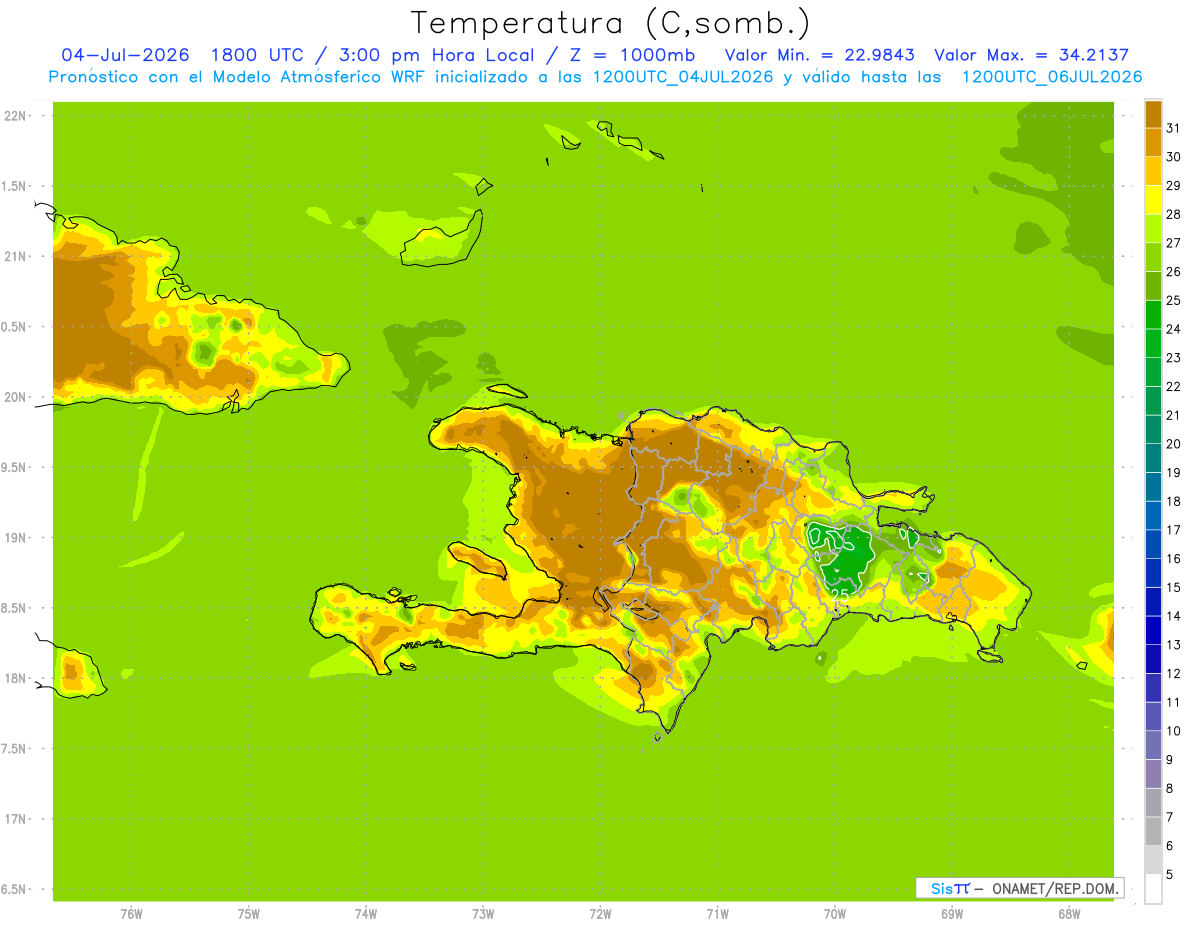Click the '19N' latitude label

[15, 538]
